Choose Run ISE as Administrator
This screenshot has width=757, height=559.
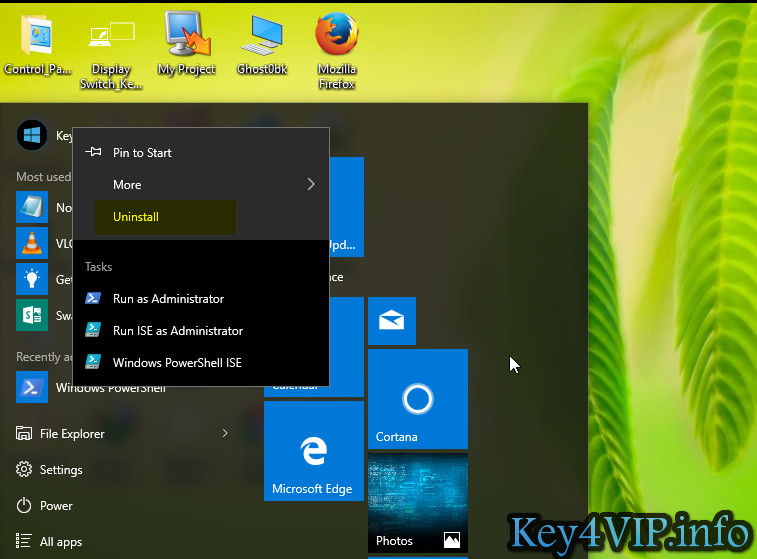(201, 331)
